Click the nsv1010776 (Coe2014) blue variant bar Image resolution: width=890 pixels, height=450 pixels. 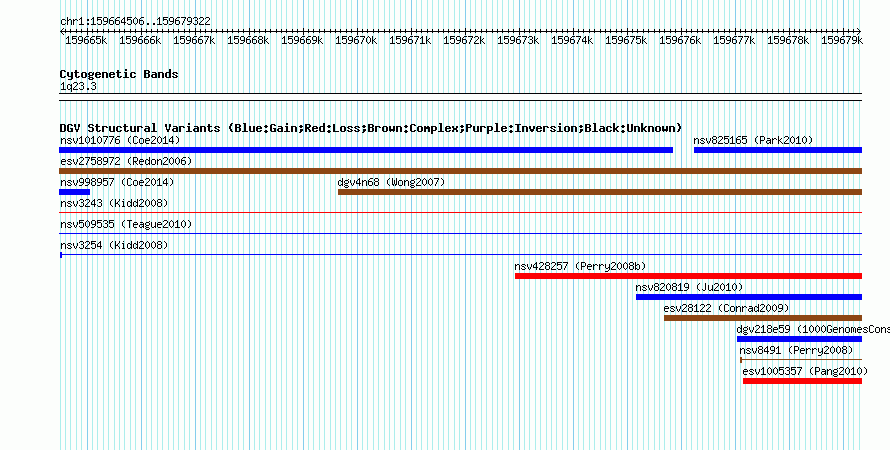366,150
